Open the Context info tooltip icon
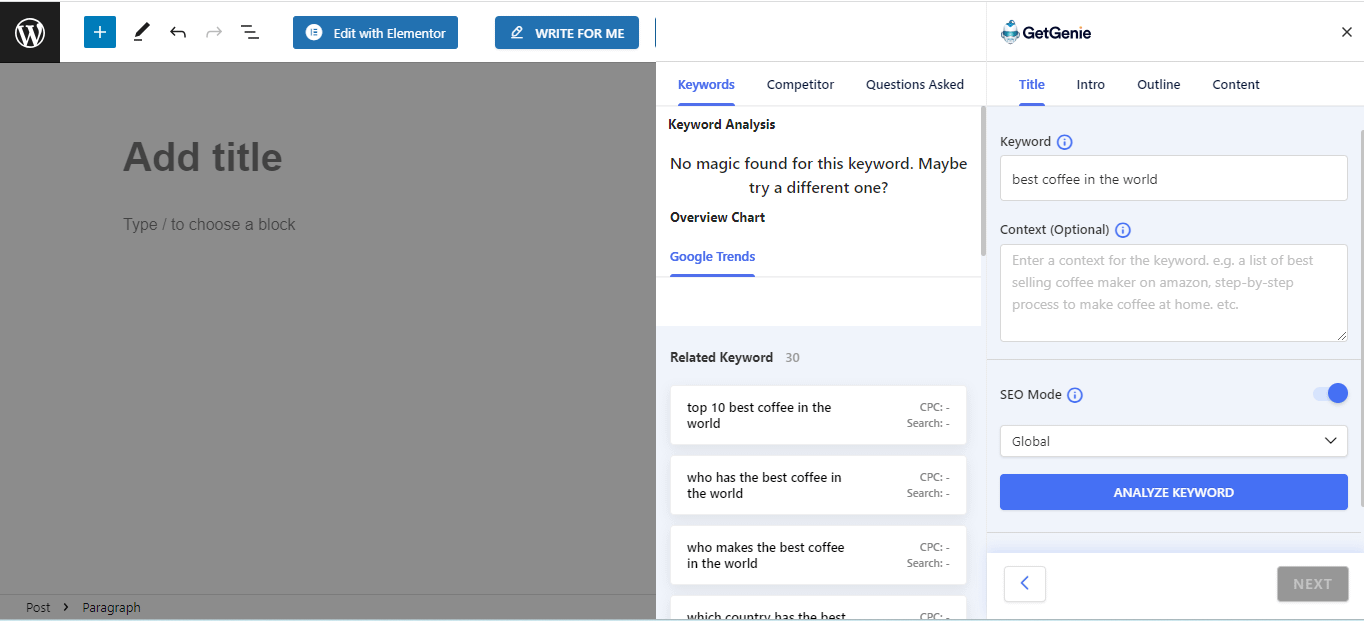This screenshot has width=1364, height=621. (1122, 229)
